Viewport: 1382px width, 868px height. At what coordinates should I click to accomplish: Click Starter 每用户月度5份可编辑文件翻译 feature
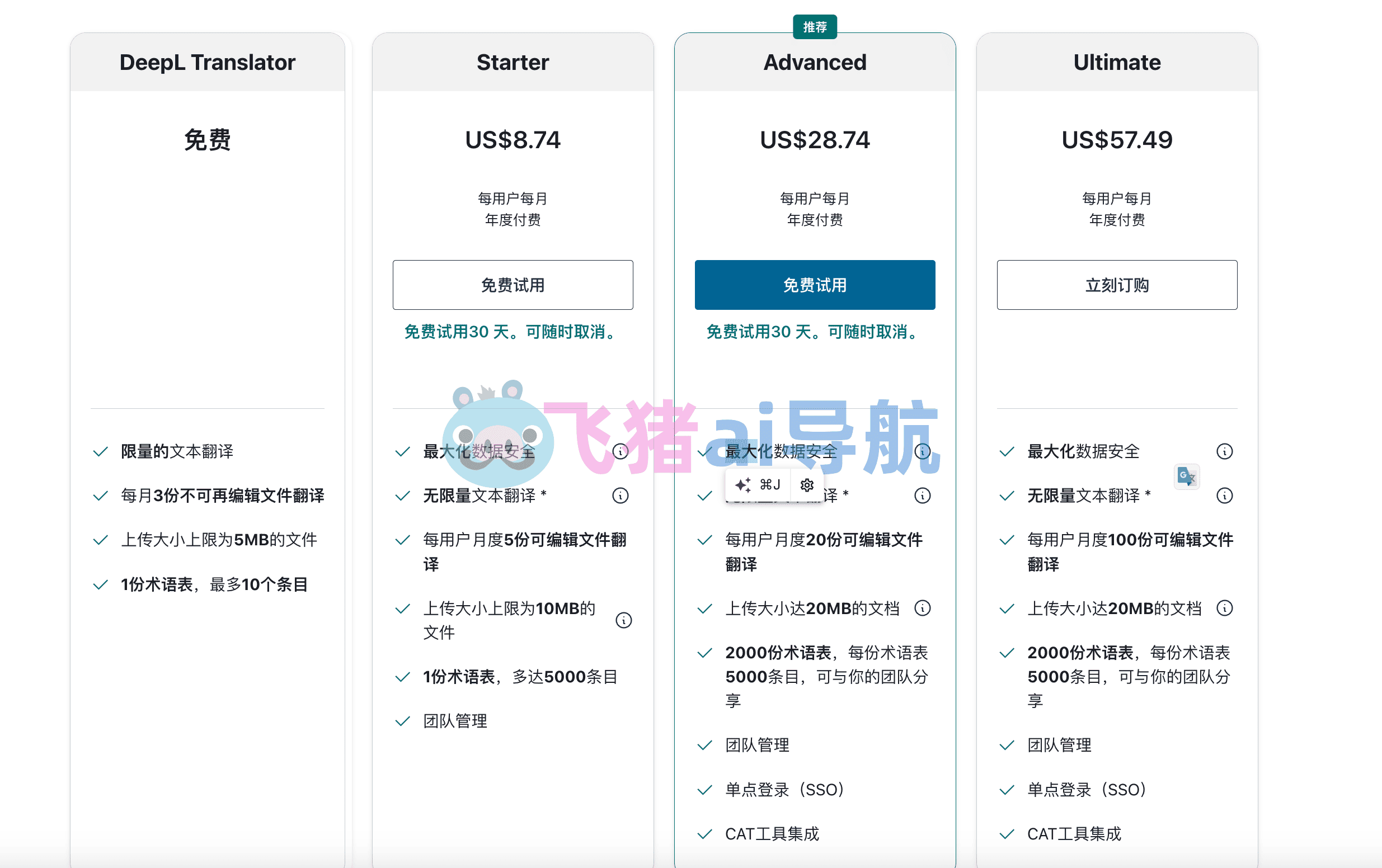tap(525, 552)
